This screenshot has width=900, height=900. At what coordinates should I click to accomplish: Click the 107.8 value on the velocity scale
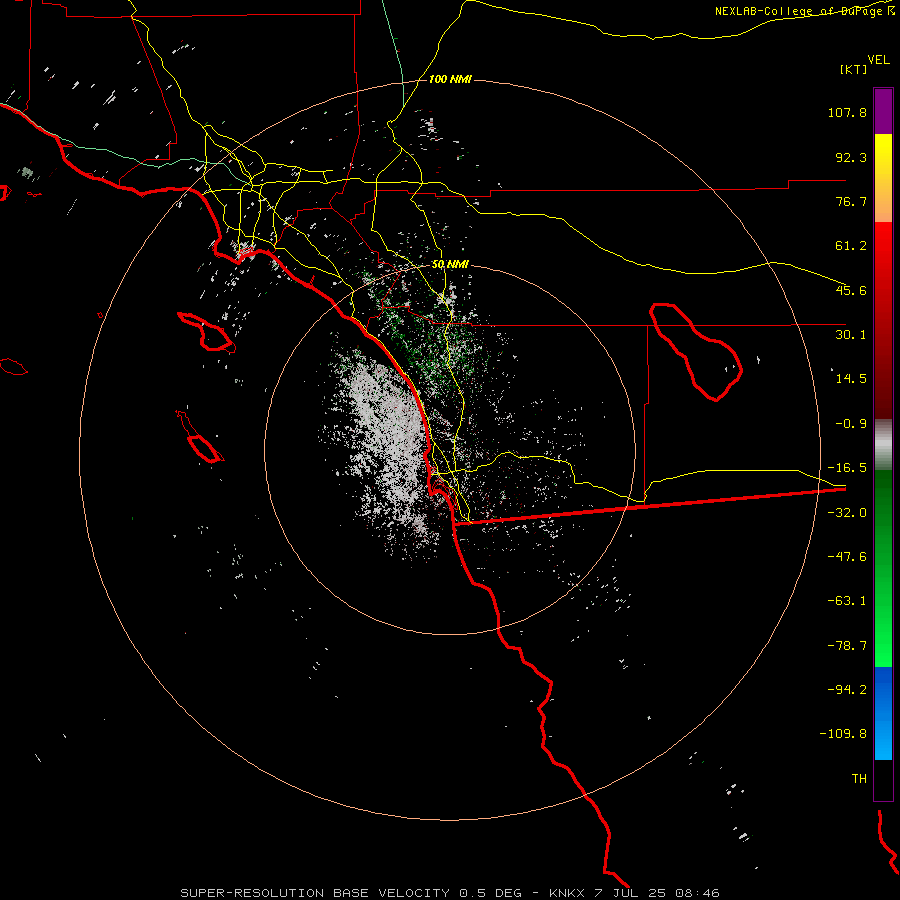point(847,112)
